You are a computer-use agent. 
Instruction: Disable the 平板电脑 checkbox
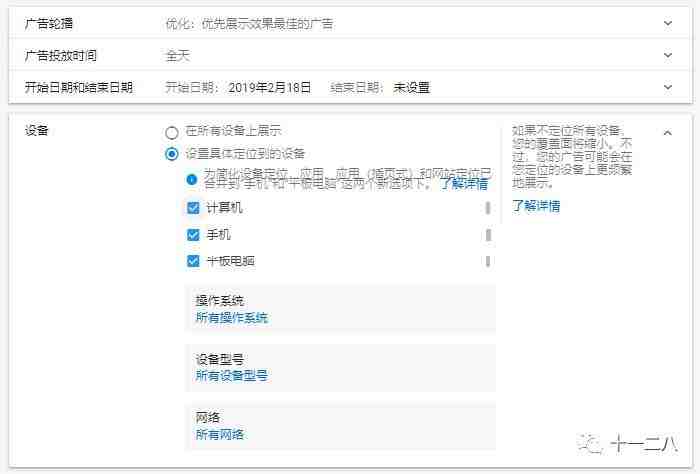click(x=194, y=261)
